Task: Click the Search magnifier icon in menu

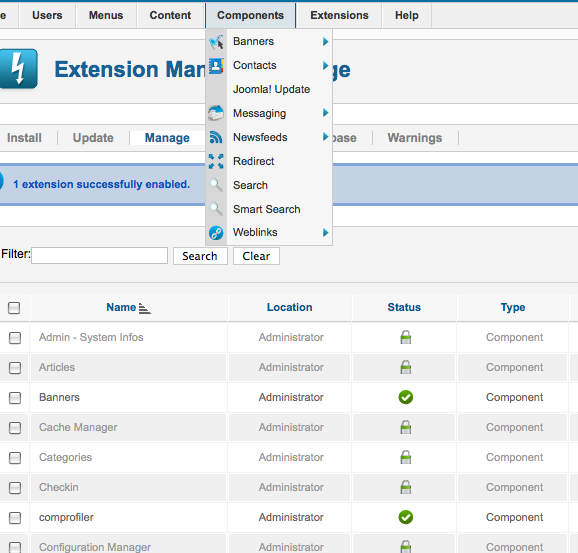Action: (x=216, y=185)
